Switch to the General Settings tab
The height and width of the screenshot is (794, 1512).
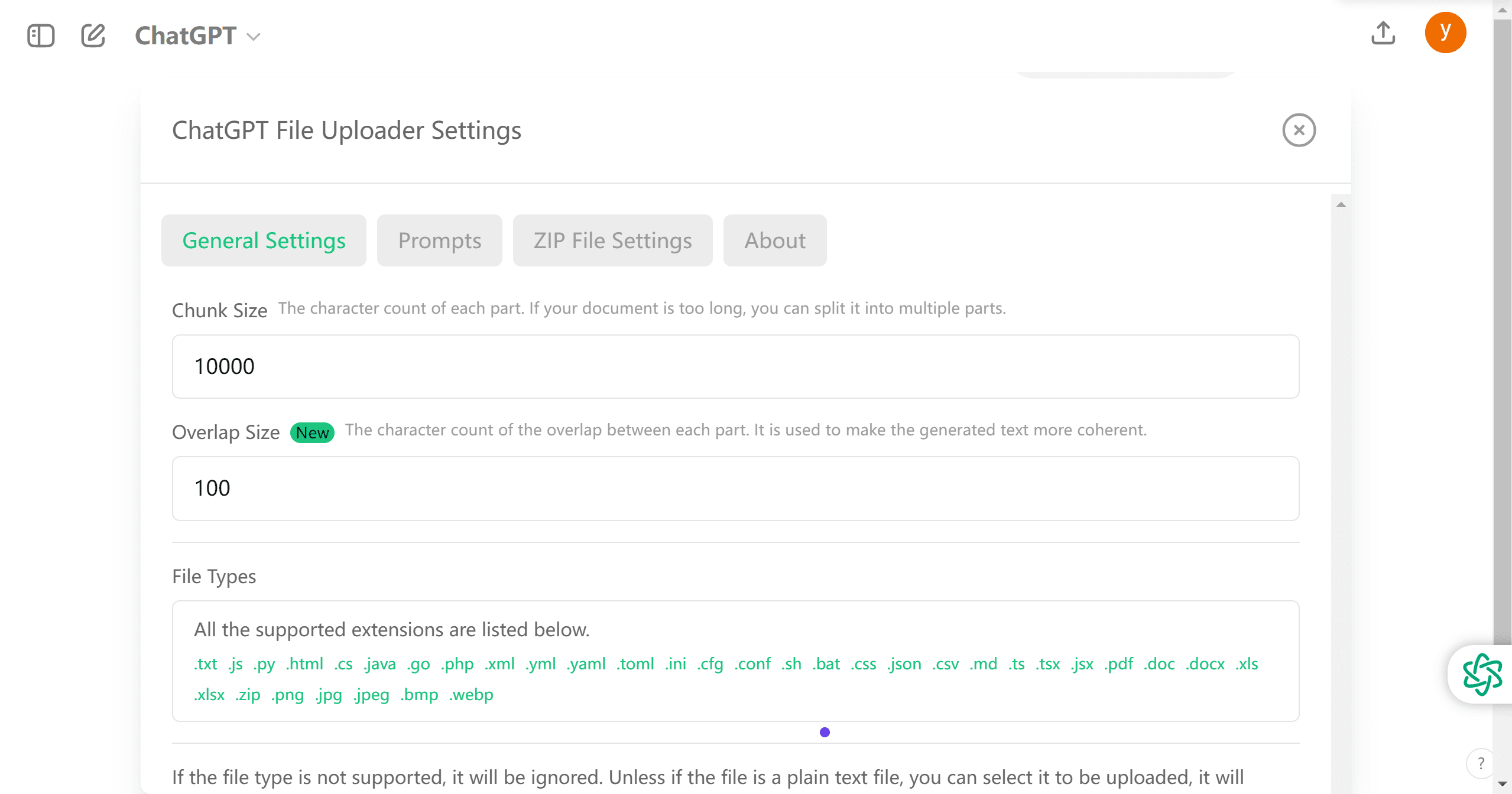pyautogui.click(x=264, y=240)
